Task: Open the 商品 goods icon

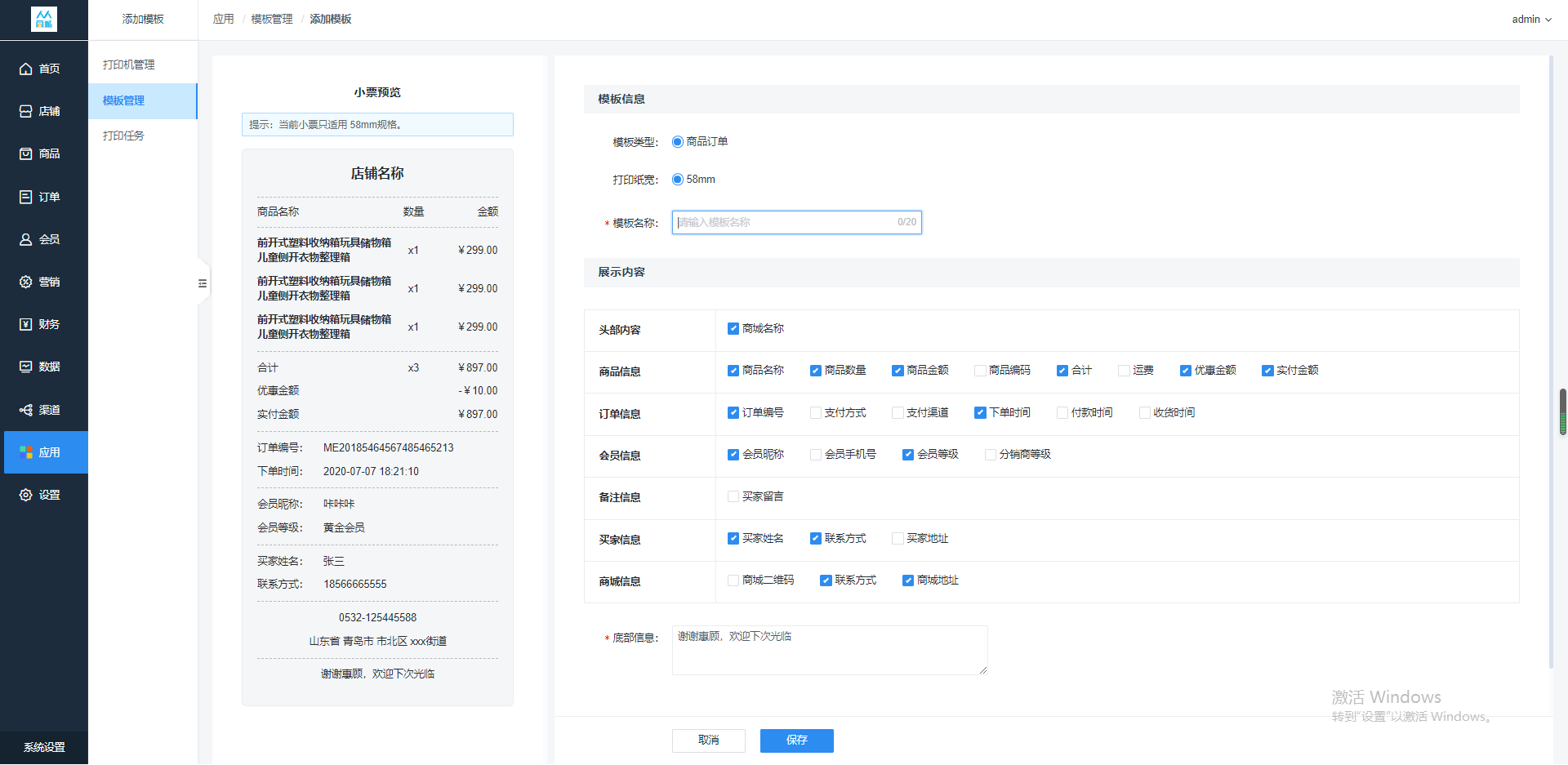Action: point(26,153)
